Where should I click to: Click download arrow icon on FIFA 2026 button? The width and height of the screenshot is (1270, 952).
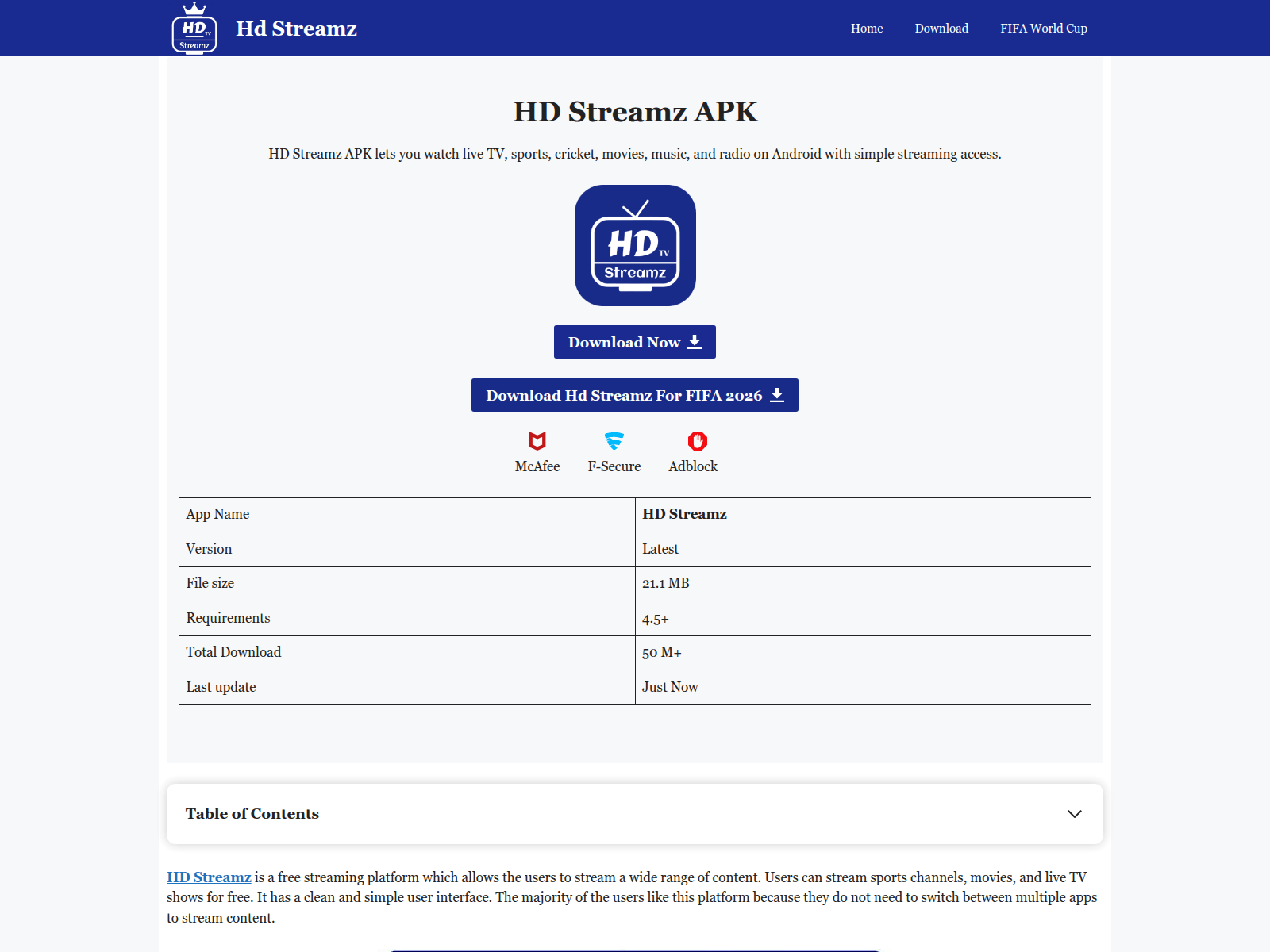(x=777, y=395)
